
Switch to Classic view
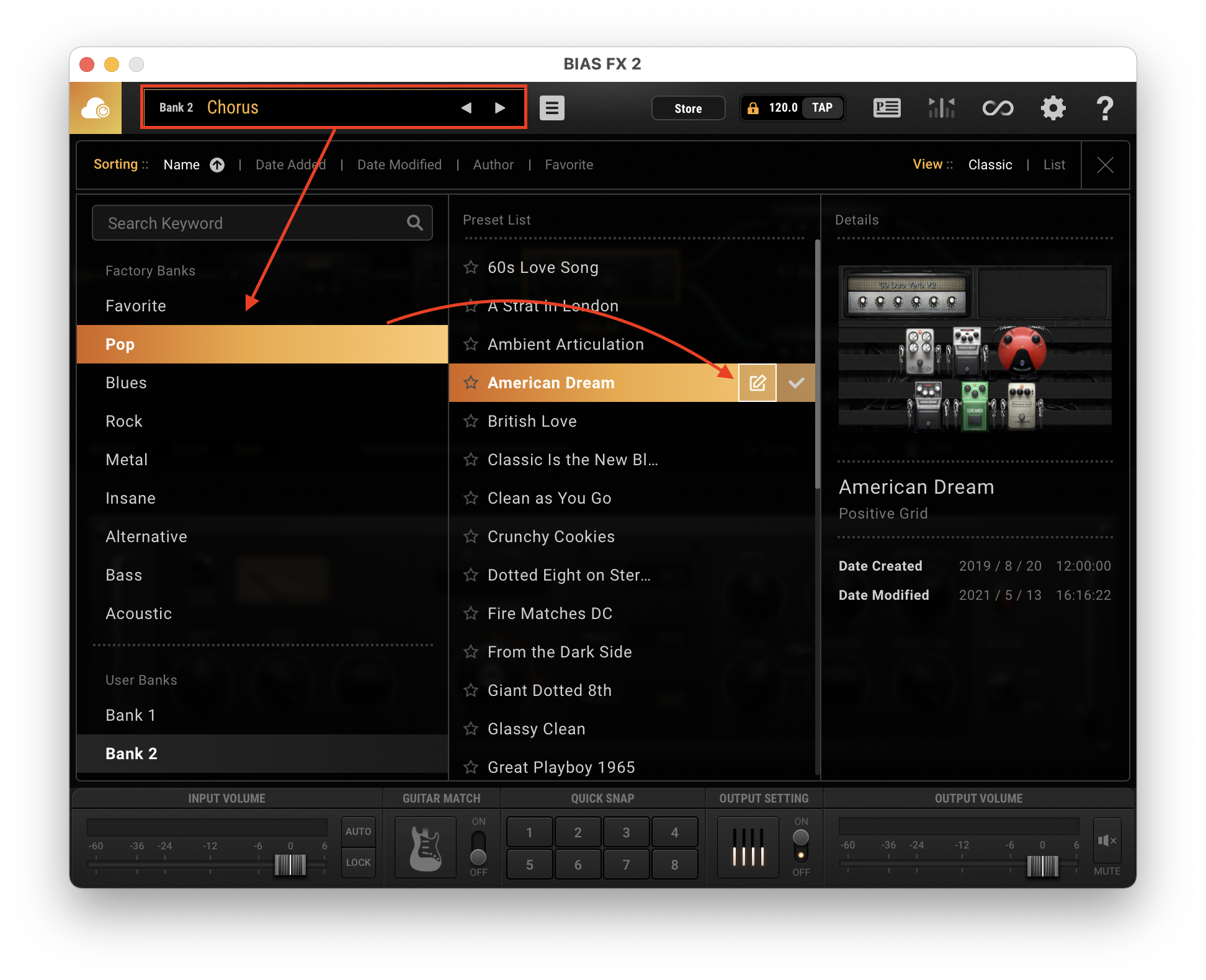coord(990,165)
